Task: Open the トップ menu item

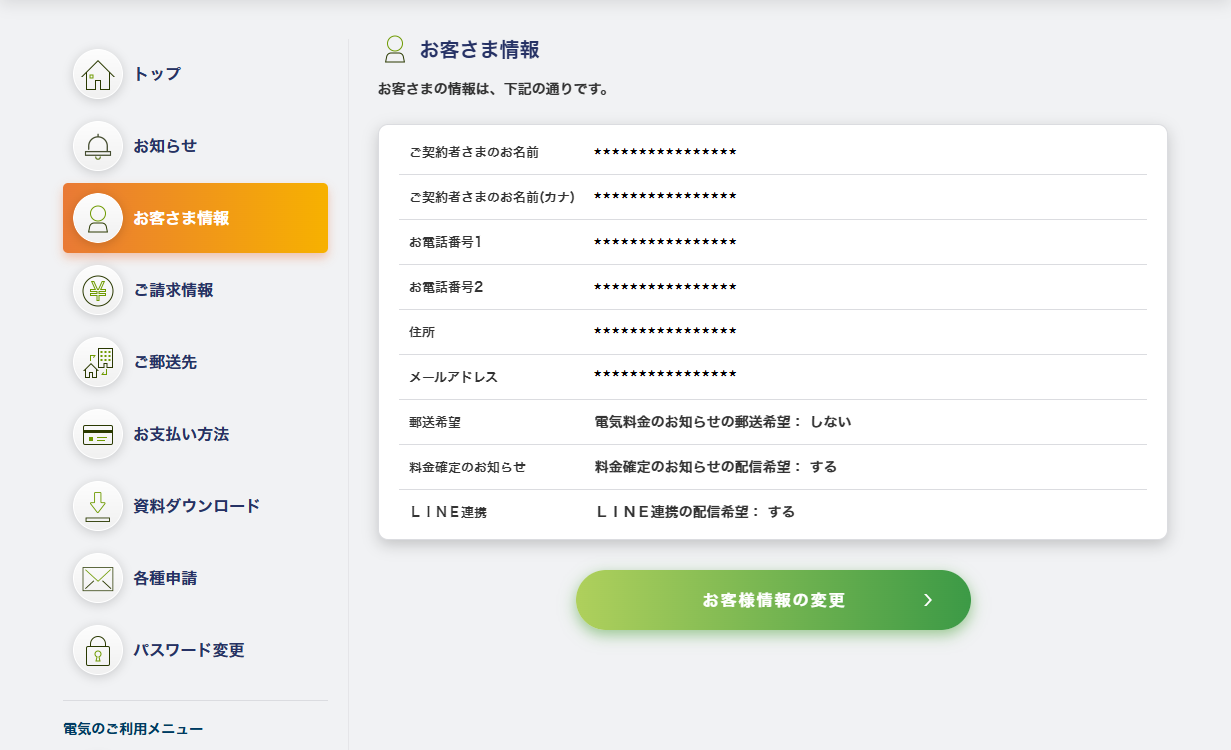Action: [157, 74]
